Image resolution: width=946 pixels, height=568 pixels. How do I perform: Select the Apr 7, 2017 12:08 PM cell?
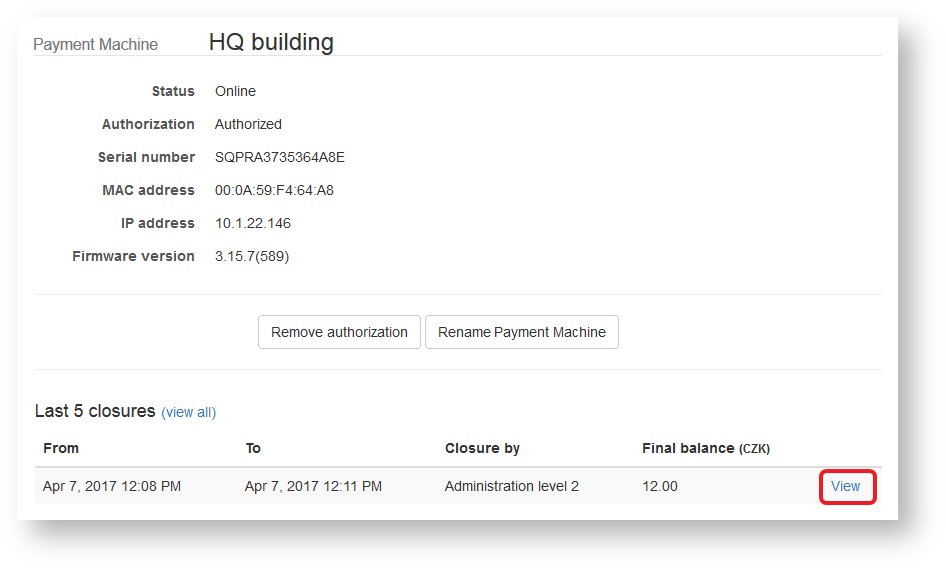click(x=112, y=486)
